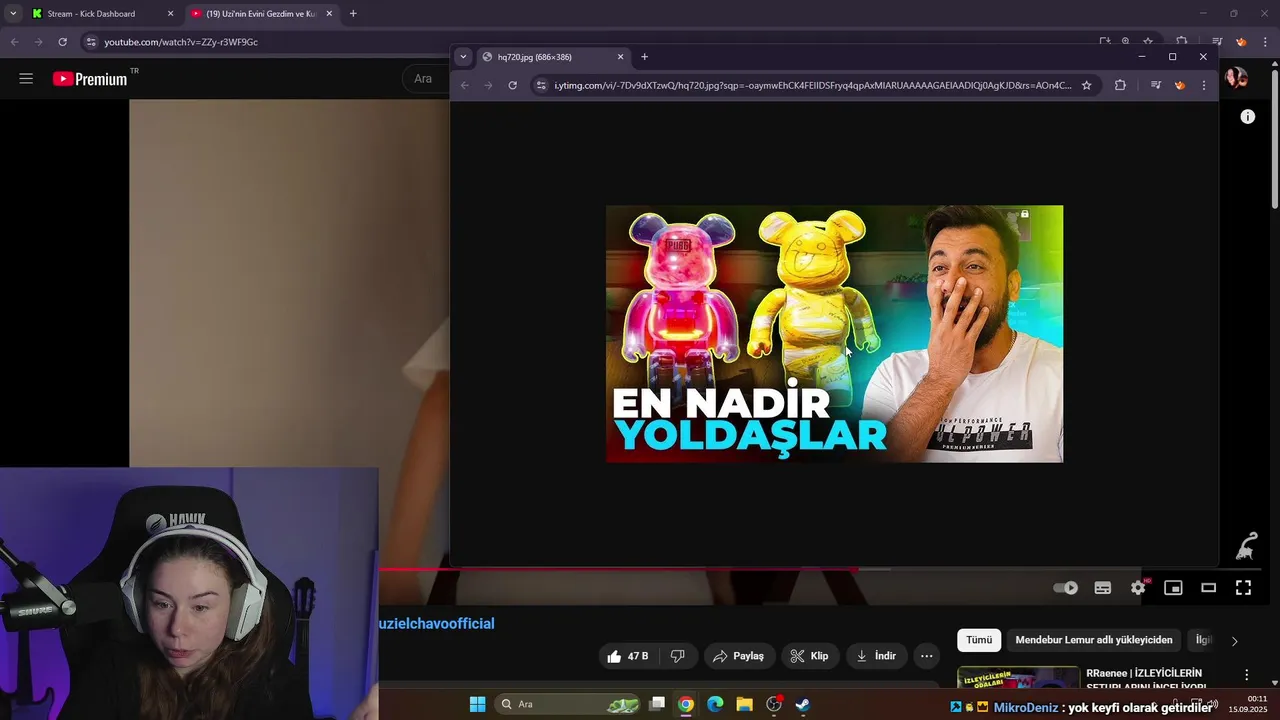
Task: Switch to Stream - Kick Dashboard tab
Action: point(91,14)
